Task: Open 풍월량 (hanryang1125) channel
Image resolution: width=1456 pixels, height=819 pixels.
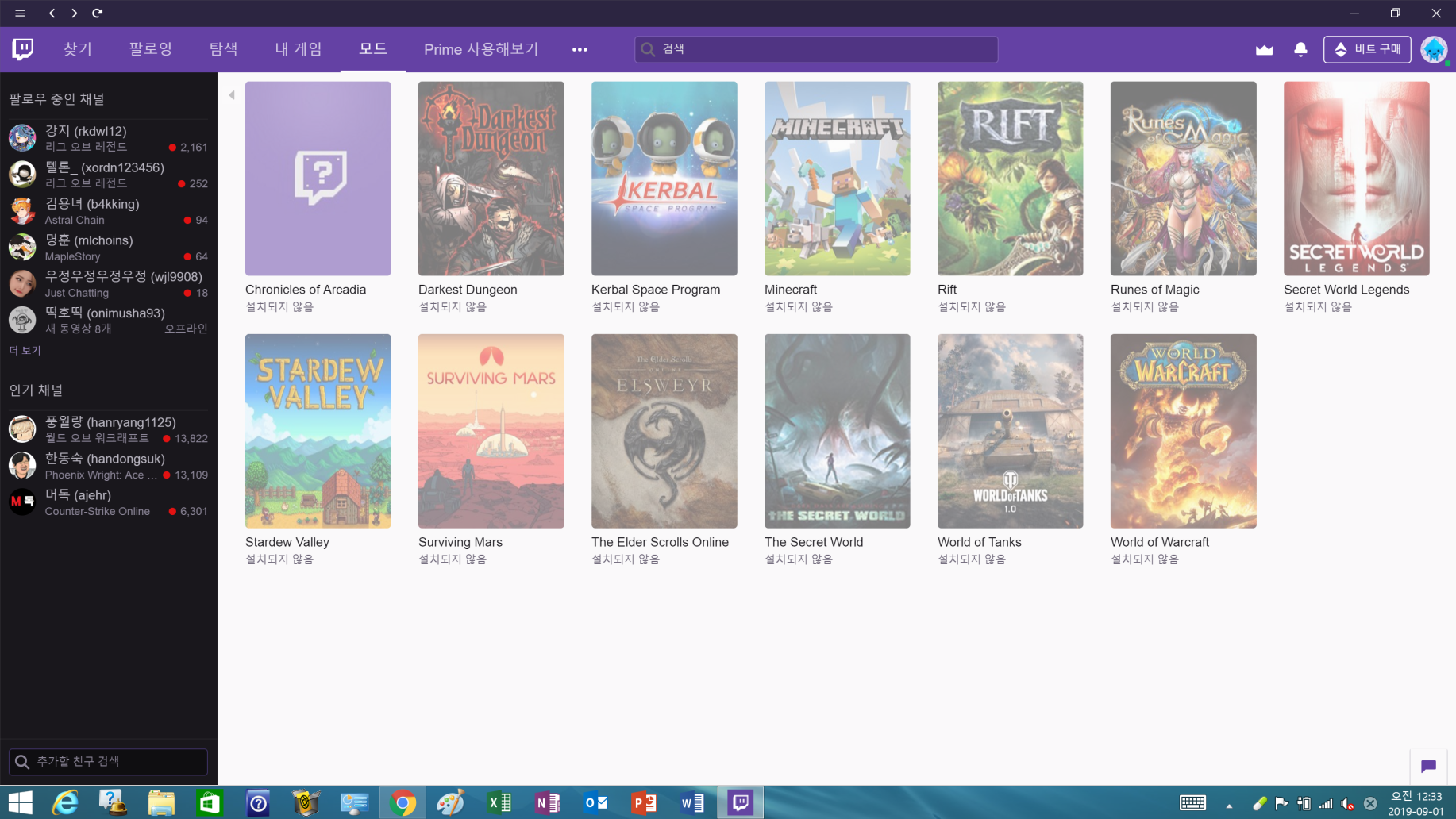Action: [109, 429]
